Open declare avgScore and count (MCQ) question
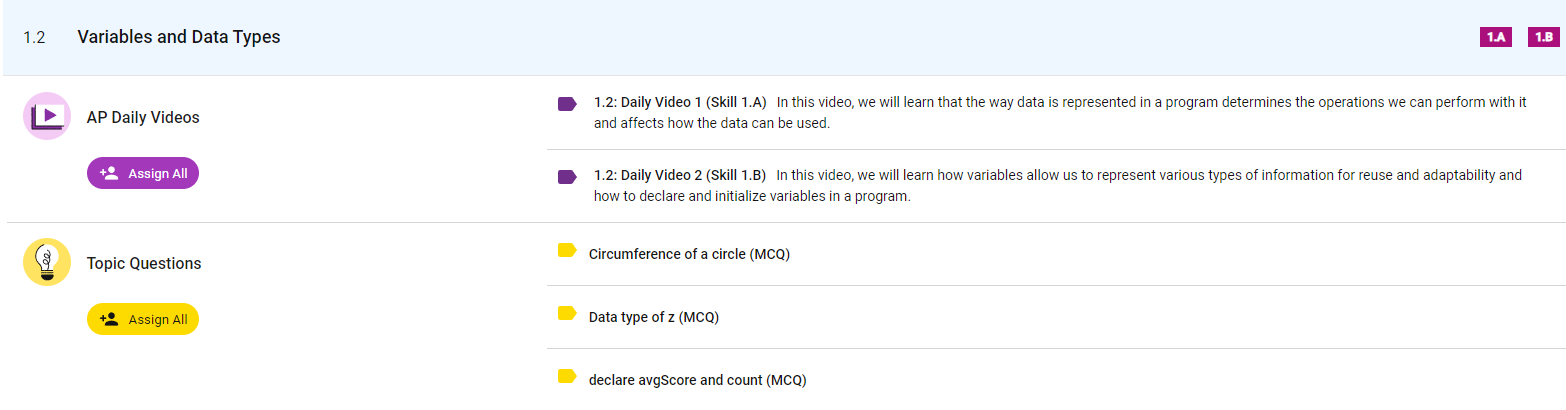 point(697,380)
